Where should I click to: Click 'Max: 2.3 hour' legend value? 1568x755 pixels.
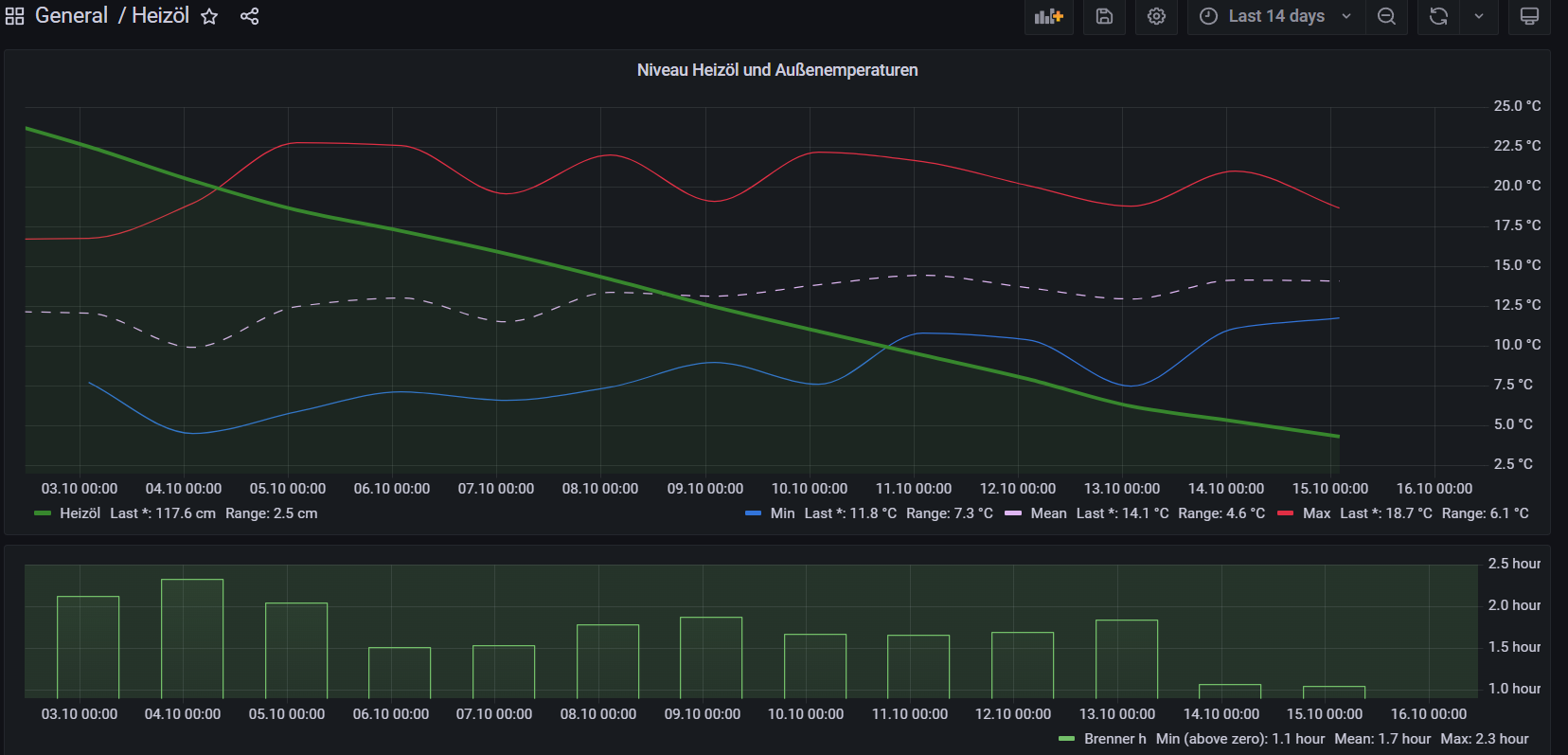(x=1485, y=739)
